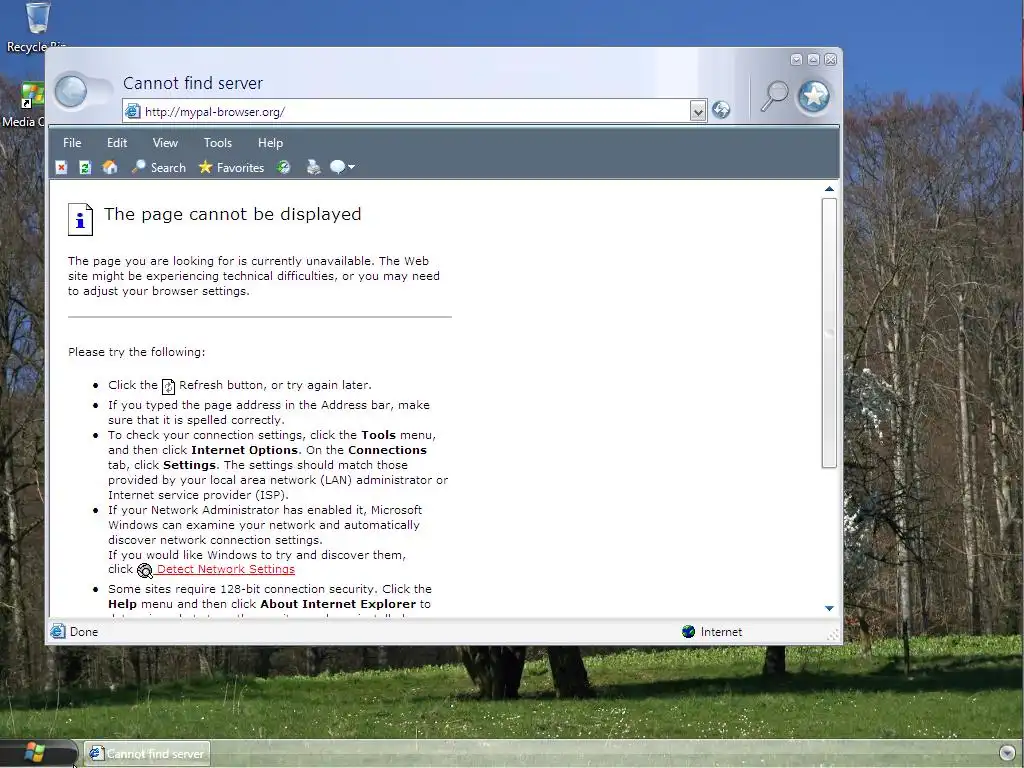Click the Stop loading icon in toolbar
Screen dimensions: 1024x768
(61, 168)
